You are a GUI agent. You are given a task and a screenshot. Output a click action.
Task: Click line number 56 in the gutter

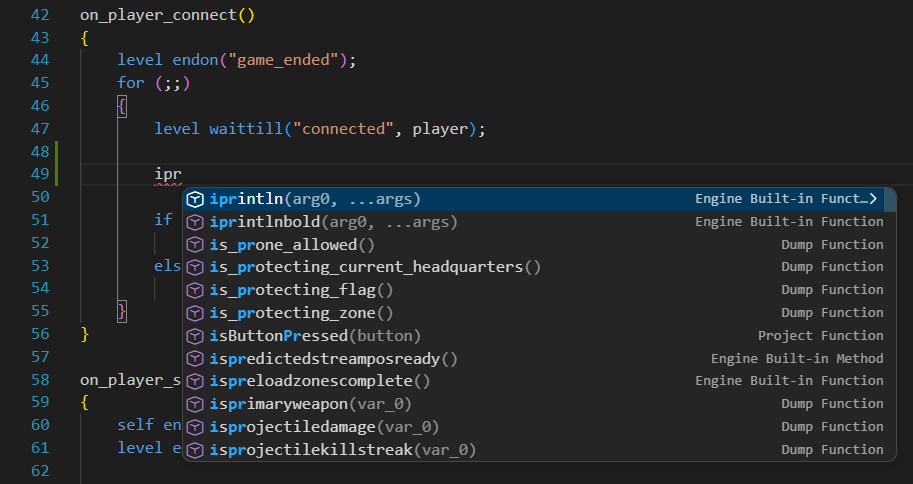[40, 334]
